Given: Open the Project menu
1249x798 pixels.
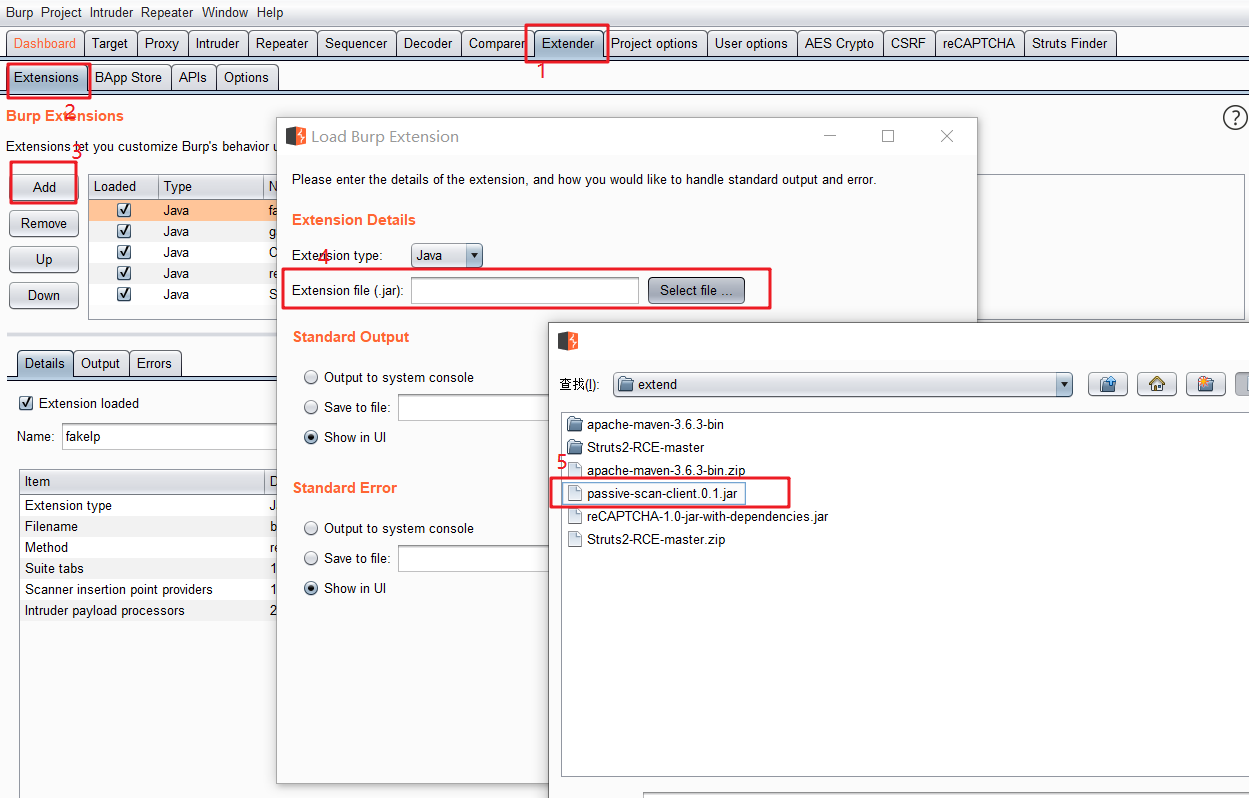Looking at the screenshot, I should point(61,12).
